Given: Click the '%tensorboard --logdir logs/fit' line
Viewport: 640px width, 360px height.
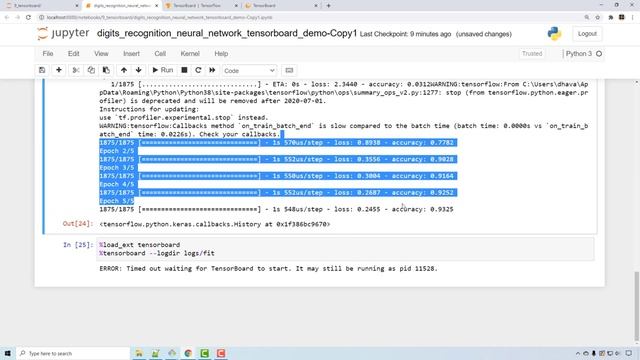Looking at the screenshot, I should point(157,253).
